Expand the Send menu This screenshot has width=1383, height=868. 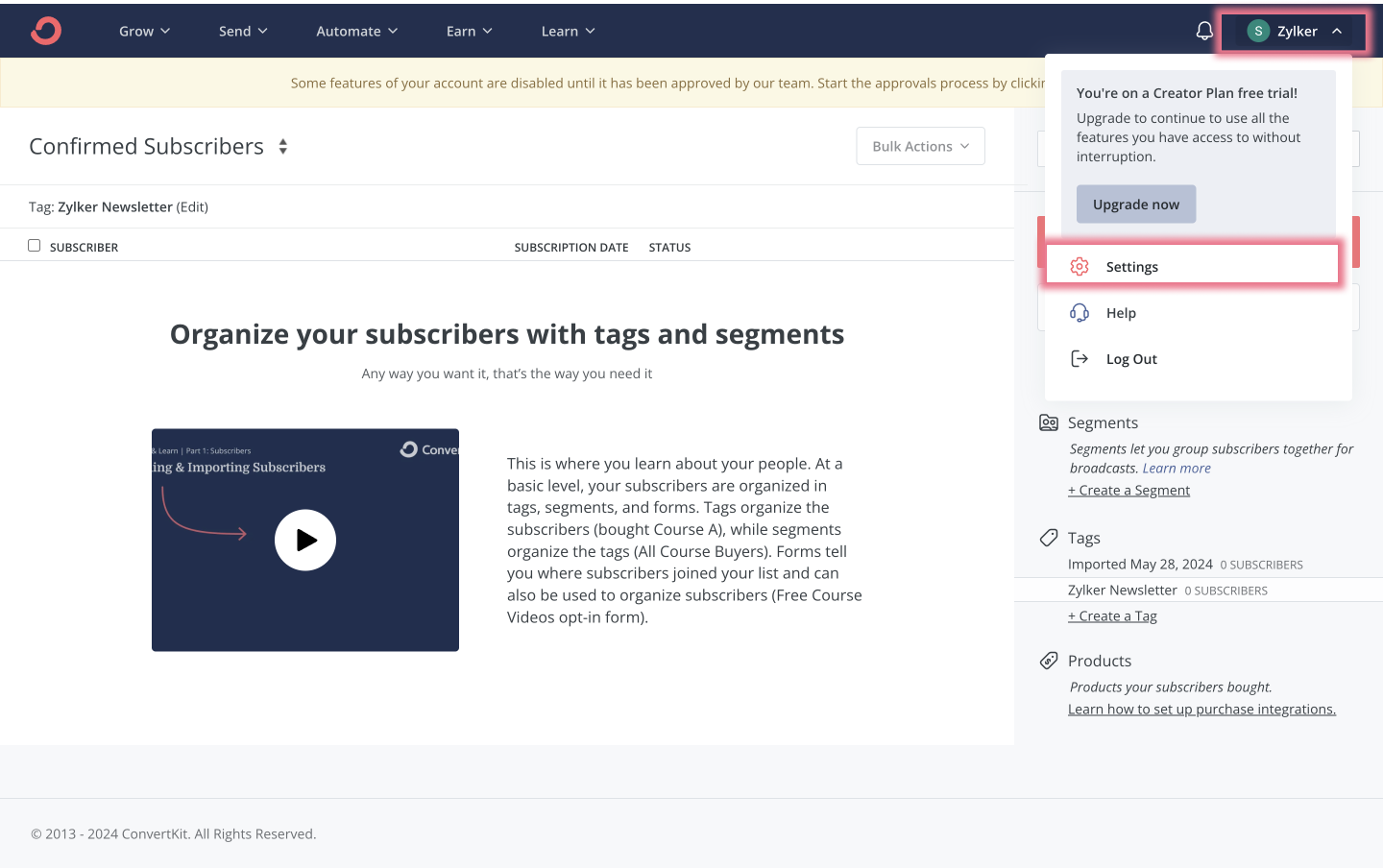click(243, 31)
